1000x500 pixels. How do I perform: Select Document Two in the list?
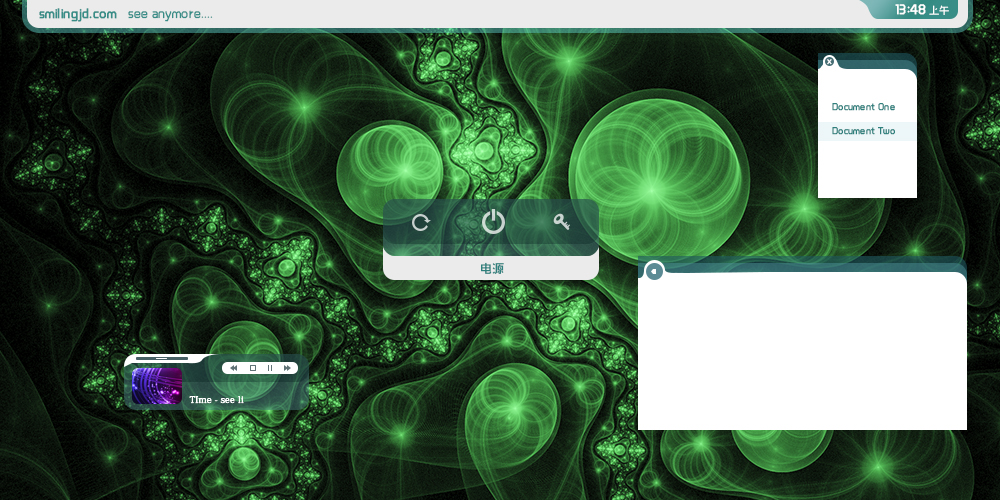(863, 131)
